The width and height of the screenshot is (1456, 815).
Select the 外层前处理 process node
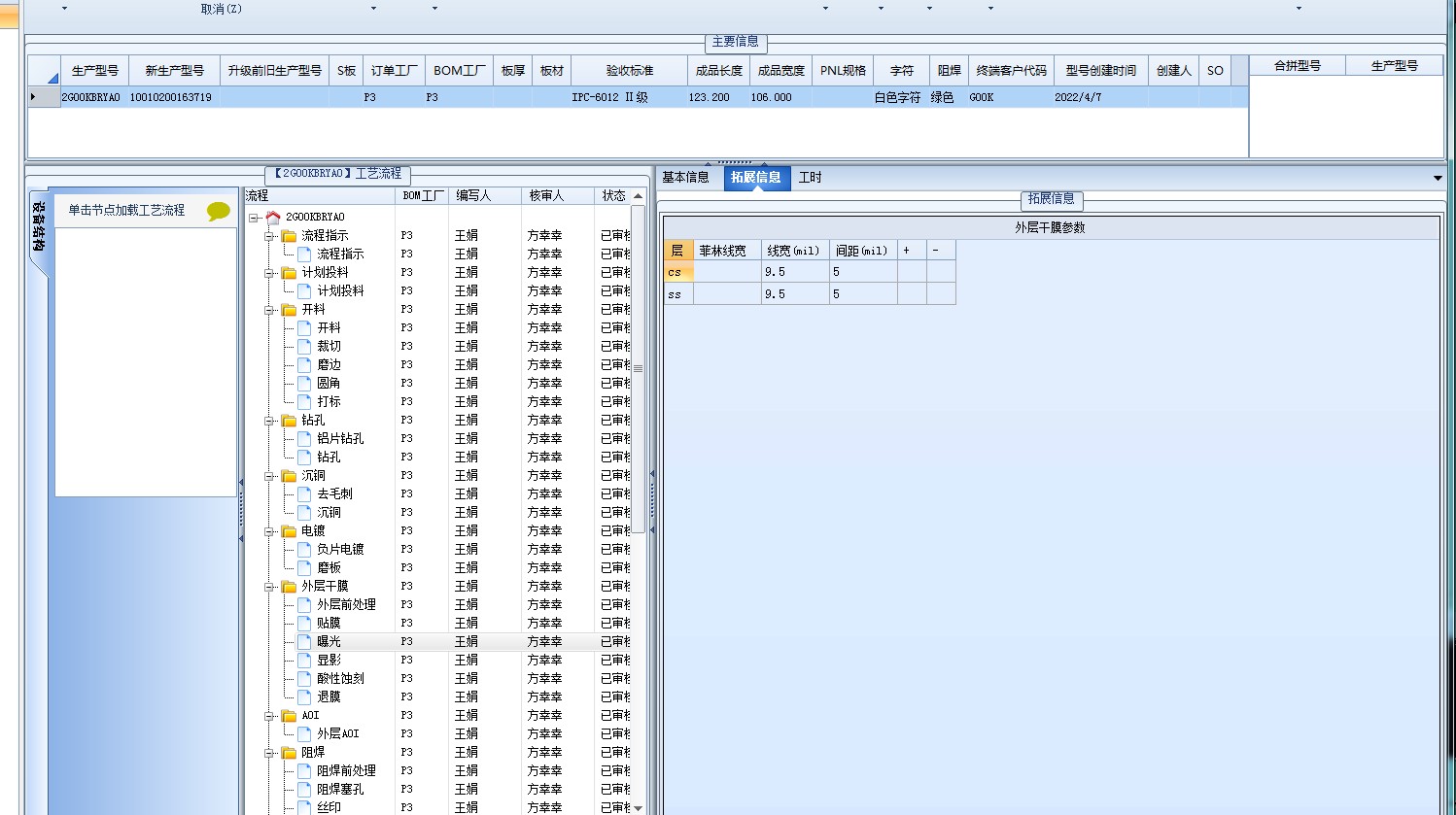346,604
